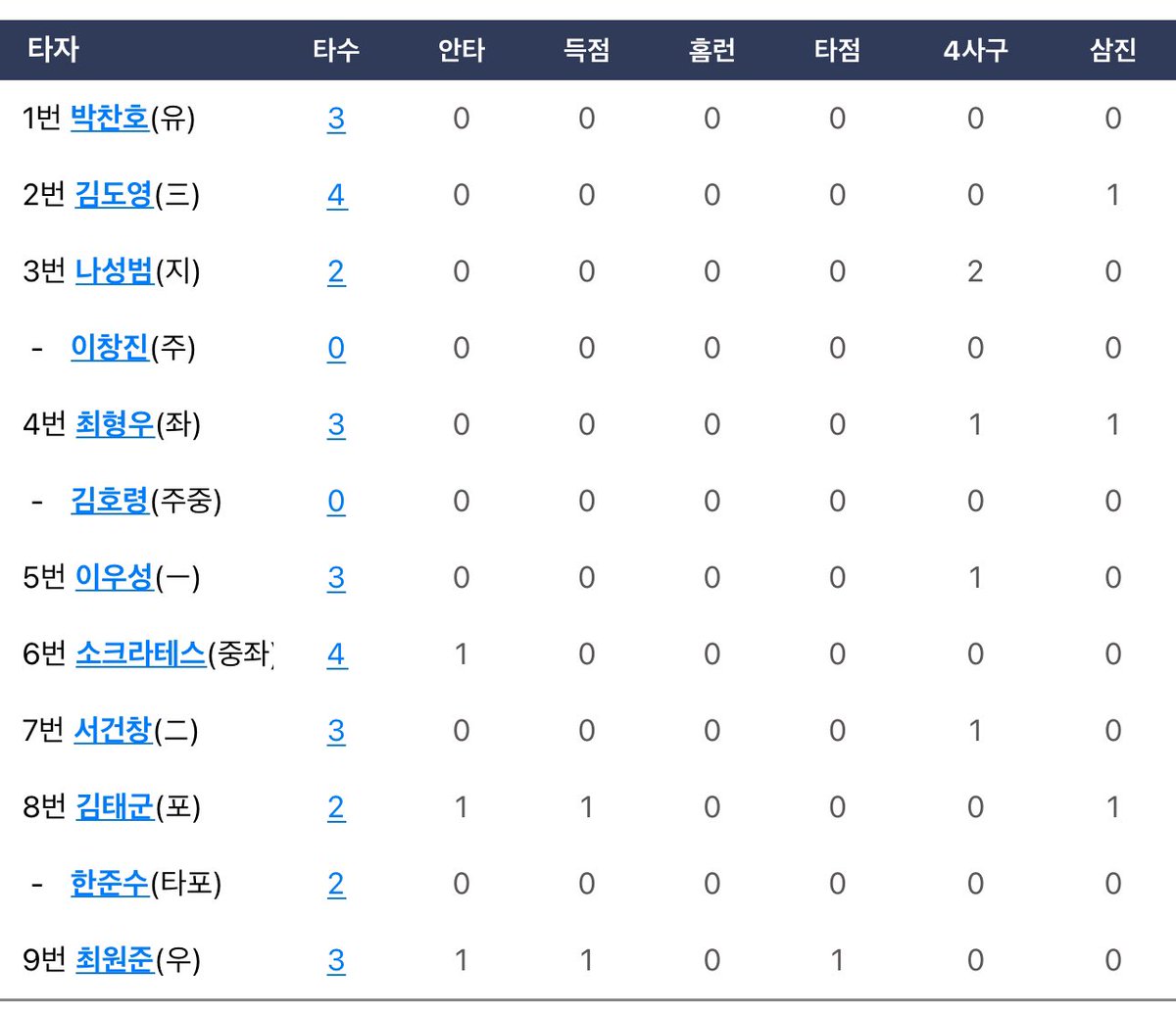This screenshot has width=1176, height=1015.
Task: Click 서건창's at-bats number 3
Action: click(x=336, y=731)
